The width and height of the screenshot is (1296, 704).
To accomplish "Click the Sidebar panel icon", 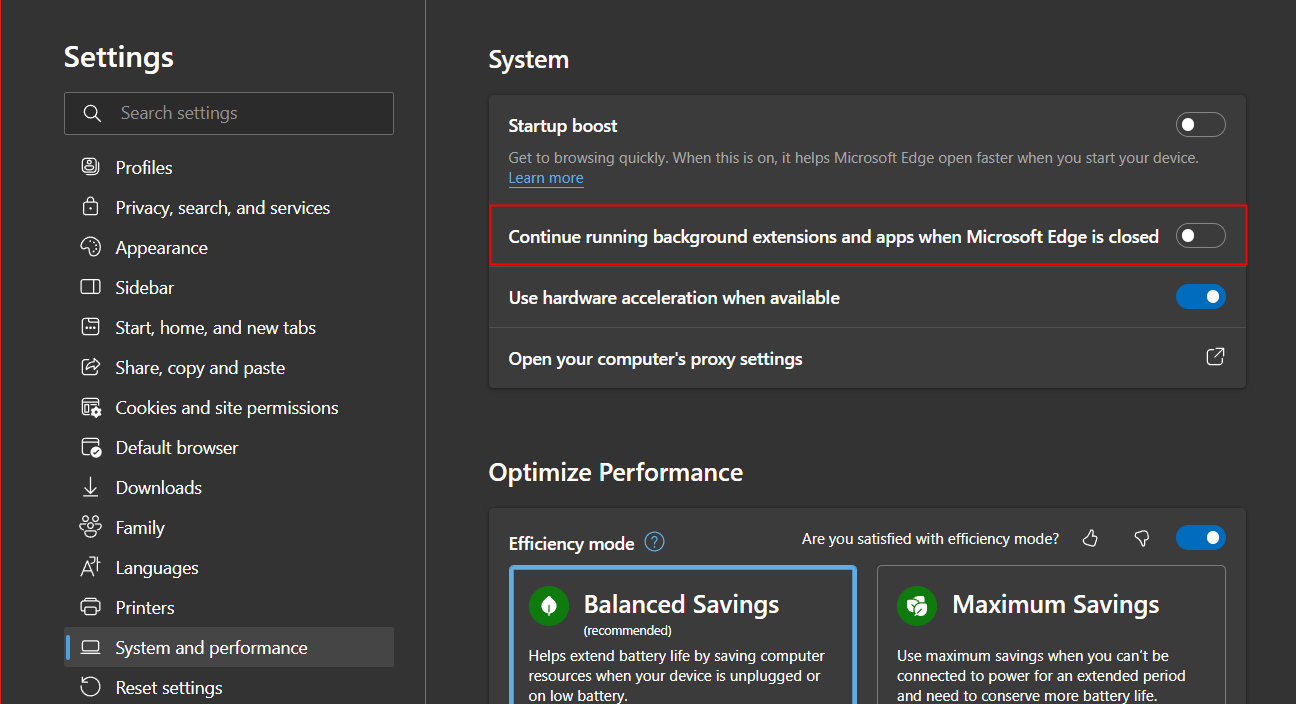I will click(91, 287).
